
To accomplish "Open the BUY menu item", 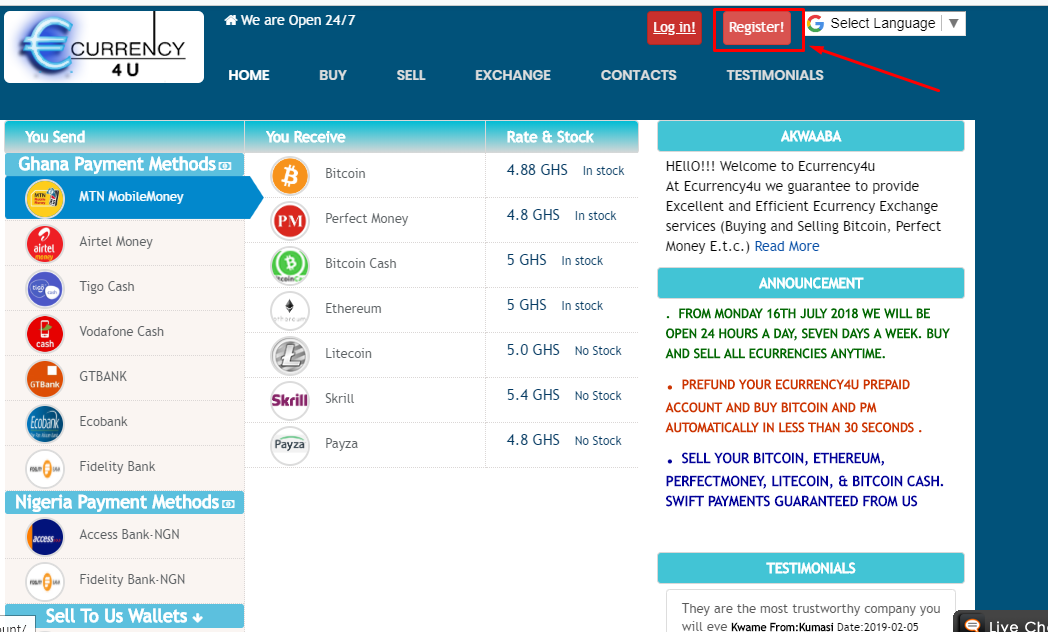I will tap(333, 75).
